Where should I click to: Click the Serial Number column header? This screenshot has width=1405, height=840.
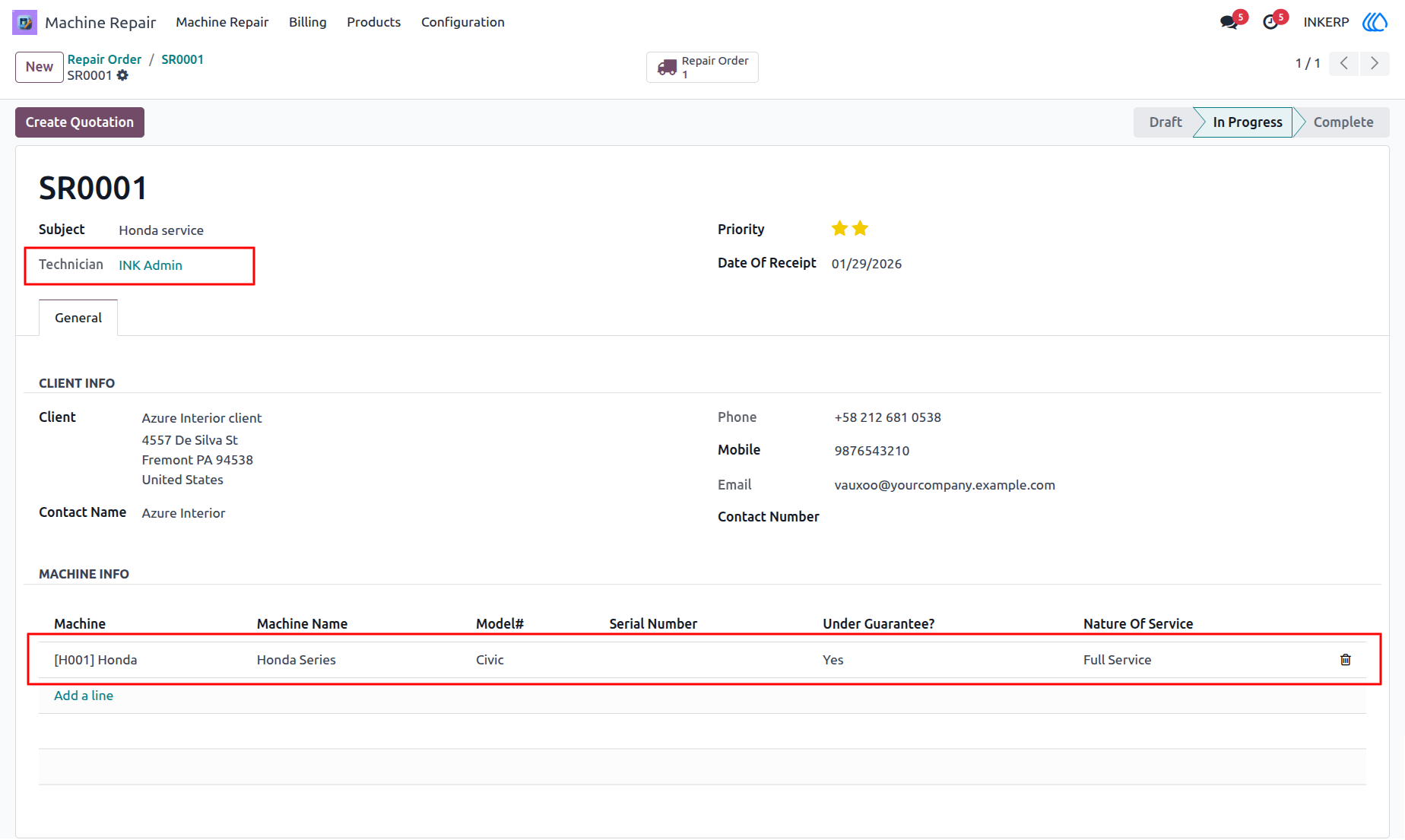[653, 624]
